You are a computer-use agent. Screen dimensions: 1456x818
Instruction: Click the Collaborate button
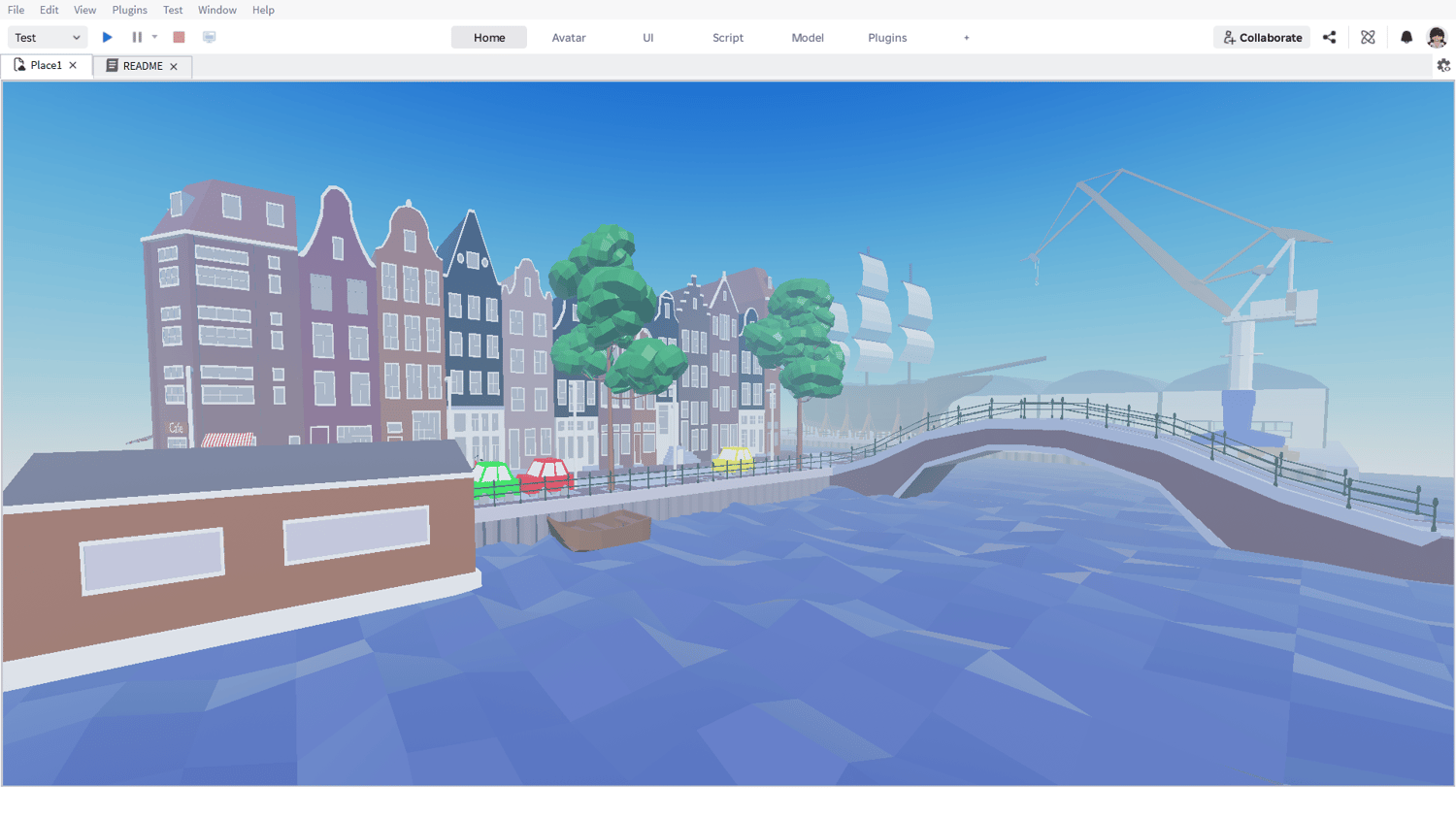[x=1262, y=37]
